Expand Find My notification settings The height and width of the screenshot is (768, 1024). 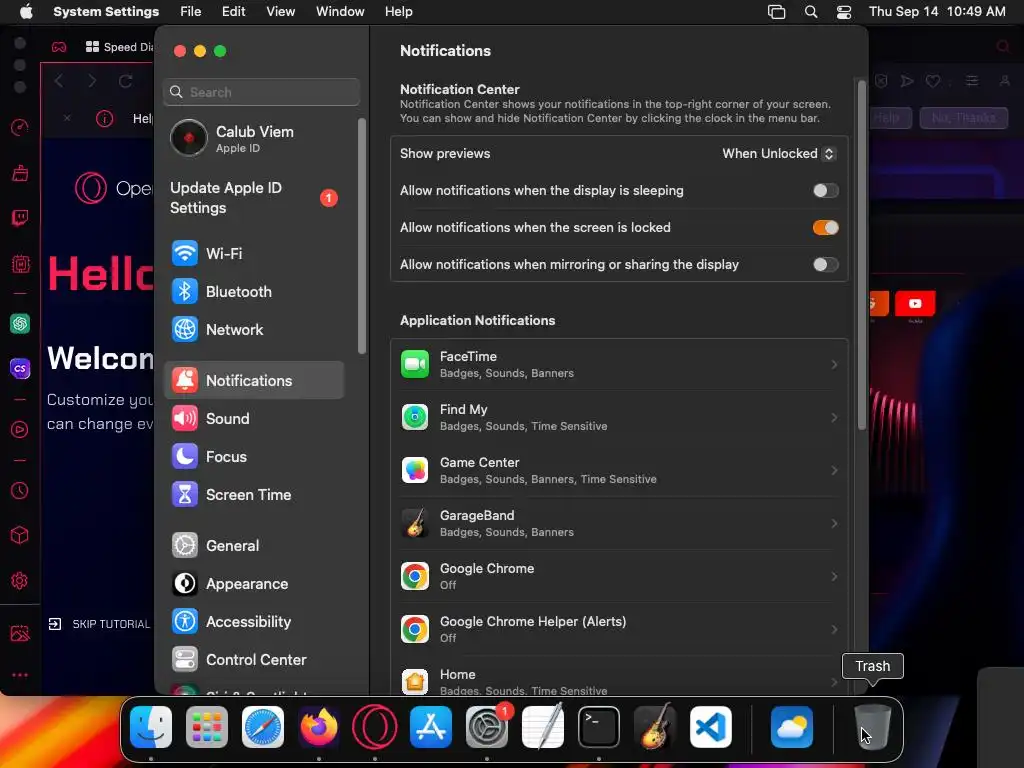coord(618,417)
